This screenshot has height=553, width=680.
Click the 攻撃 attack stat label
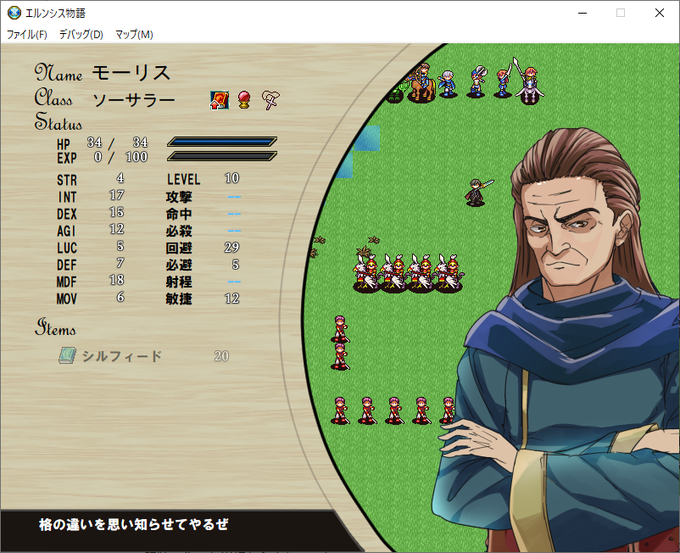click(179, 197)
